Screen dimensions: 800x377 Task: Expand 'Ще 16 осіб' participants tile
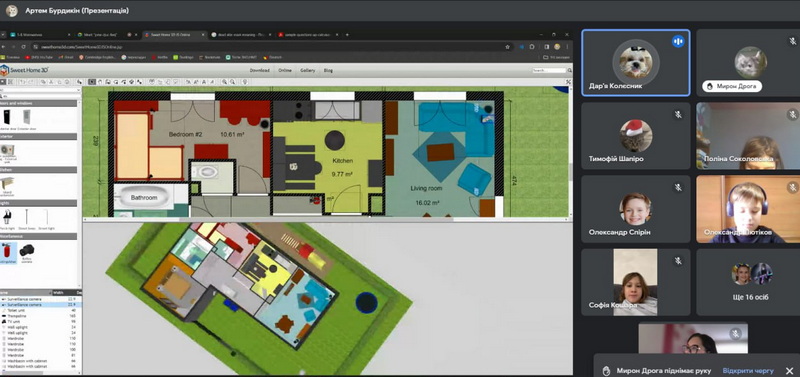point(749,282)
